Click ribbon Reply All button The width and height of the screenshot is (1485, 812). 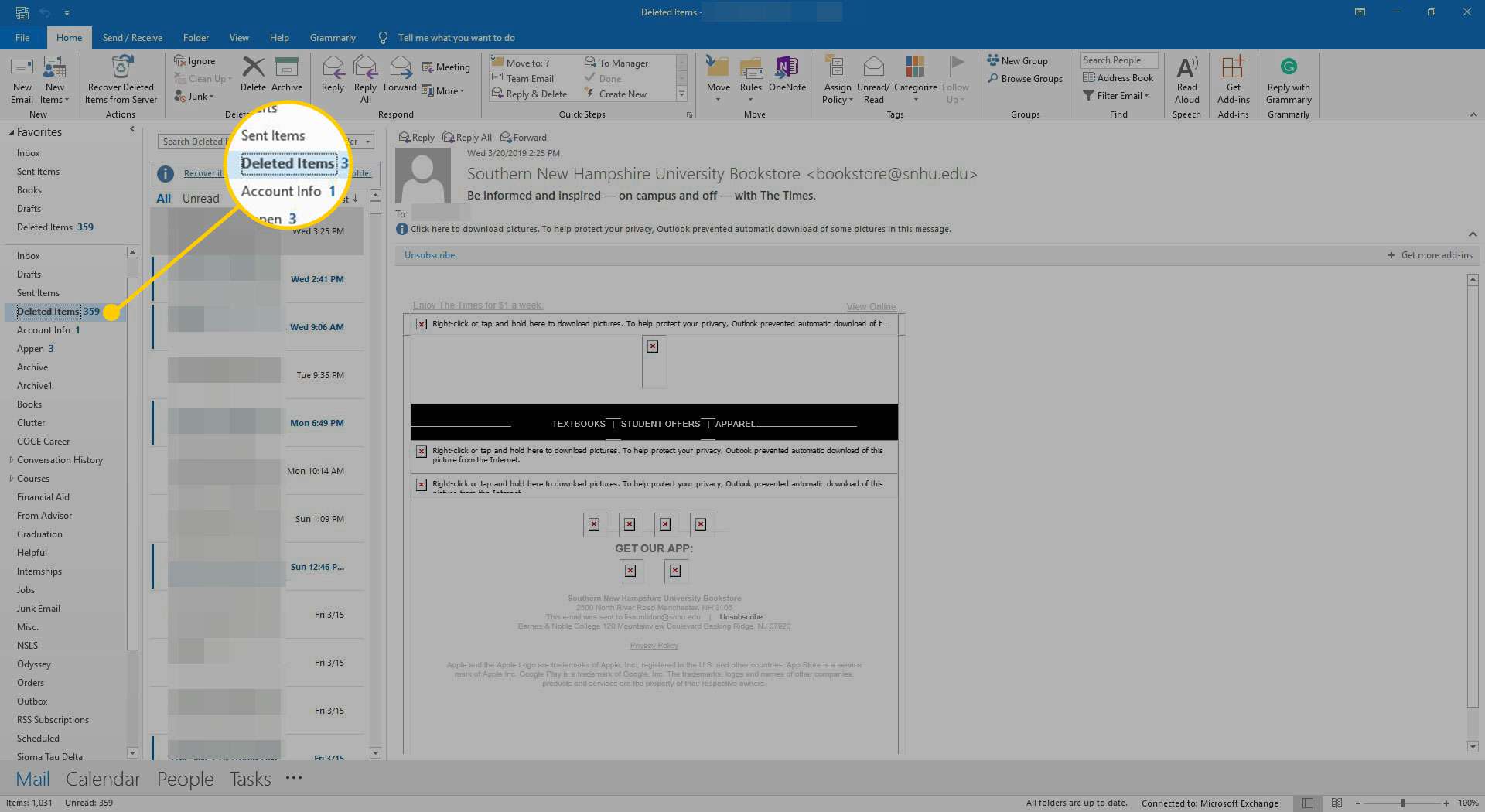point(365,80)
